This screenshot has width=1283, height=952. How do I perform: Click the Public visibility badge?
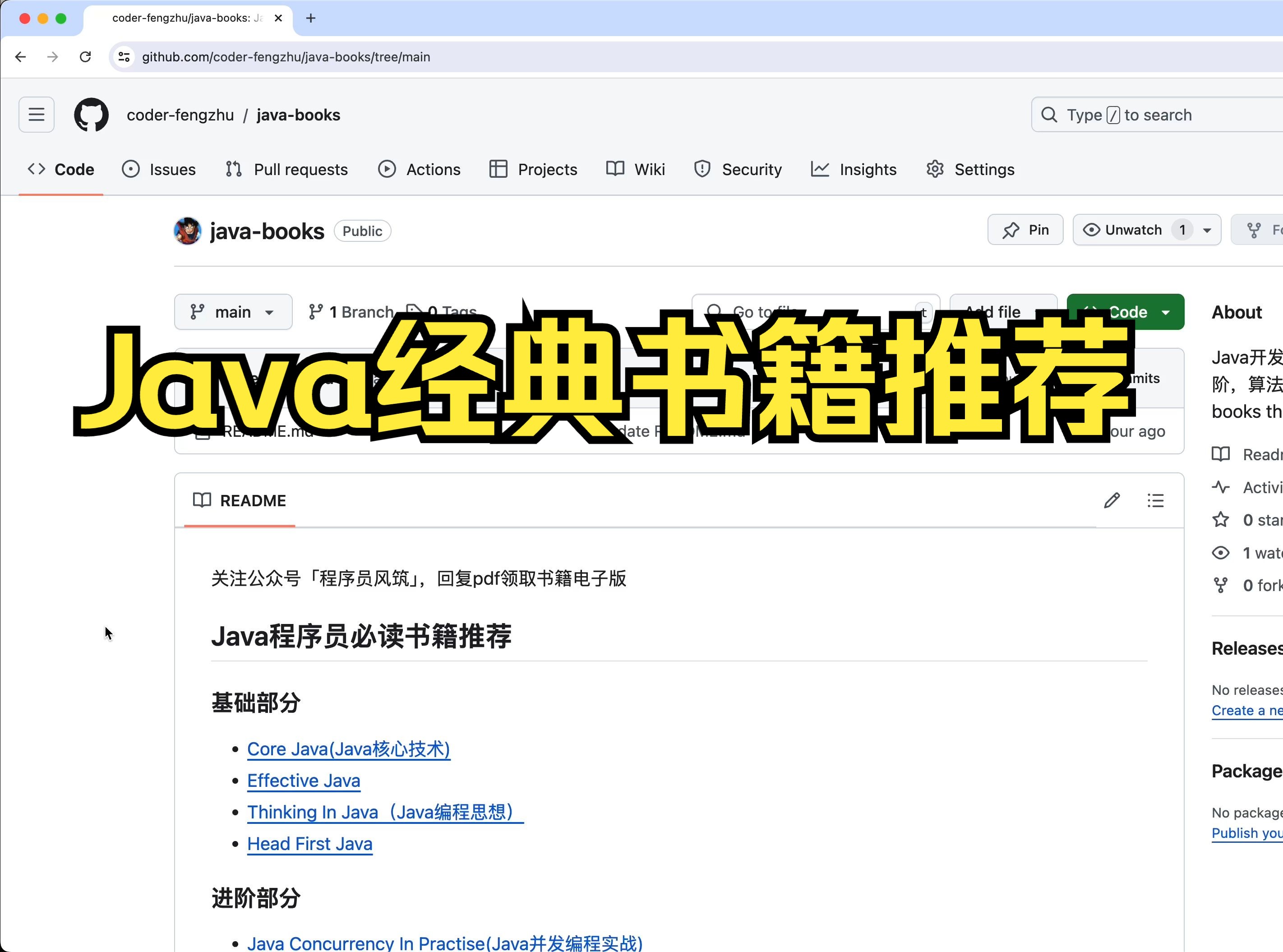coord(362,231)
